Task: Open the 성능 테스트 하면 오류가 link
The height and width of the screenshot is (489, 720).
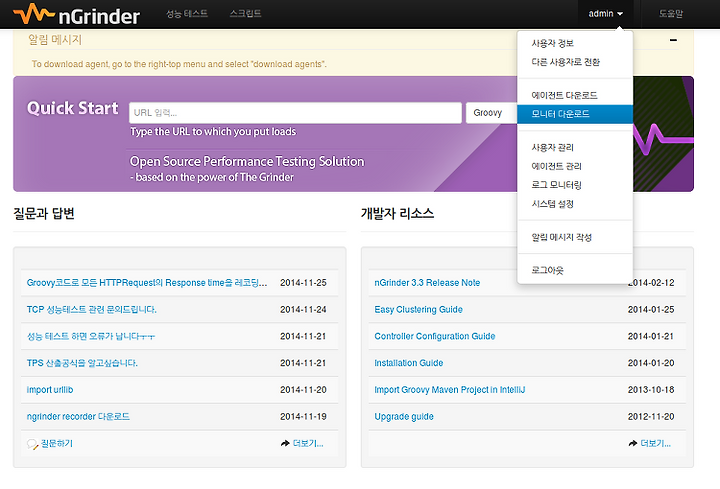Action: click(91, 336)
